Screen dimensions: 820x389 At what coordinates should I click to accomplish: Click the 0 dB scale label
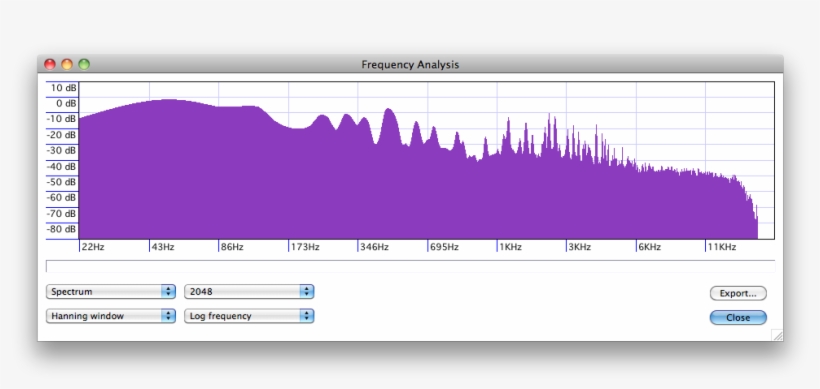[x=66, y=104]
